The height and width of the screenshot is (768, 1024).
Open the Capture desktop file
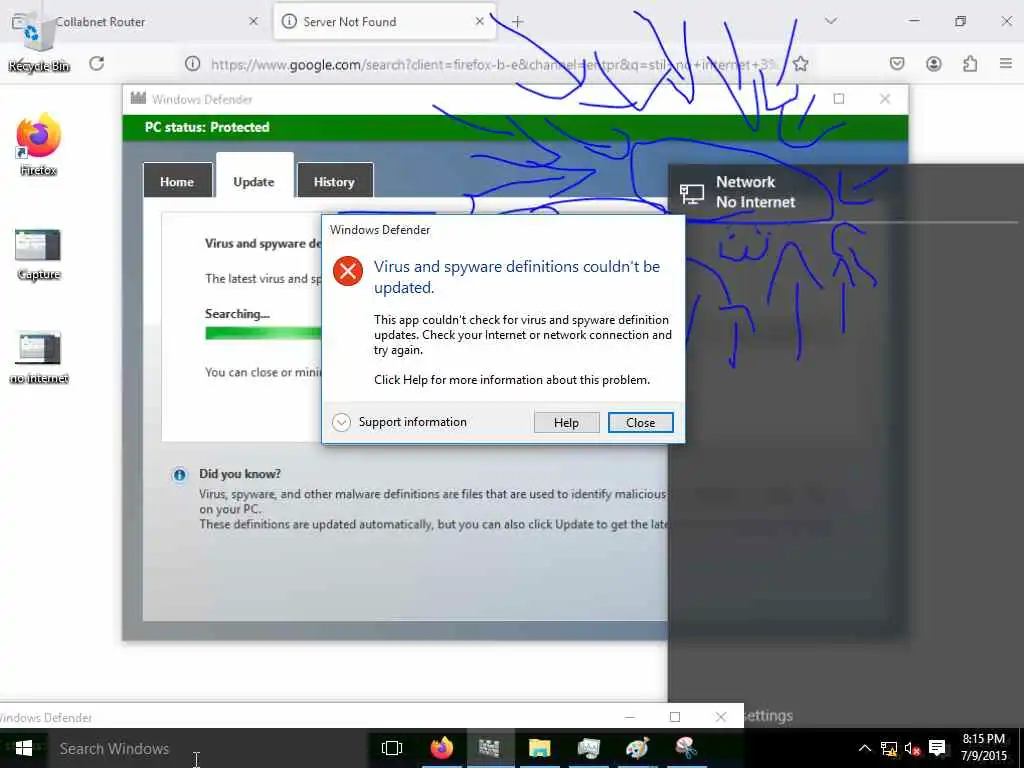coord(38,255)
